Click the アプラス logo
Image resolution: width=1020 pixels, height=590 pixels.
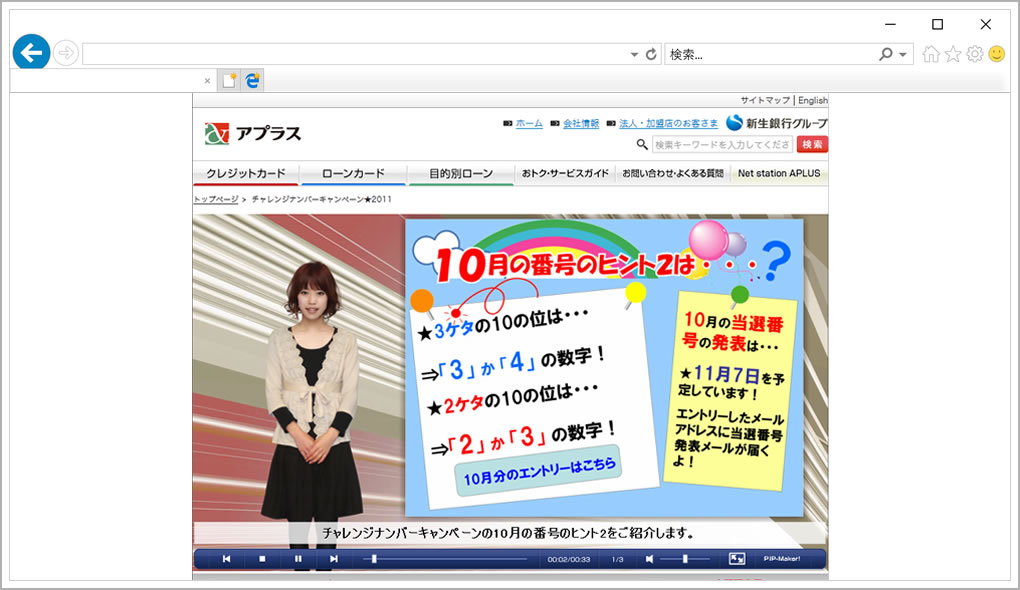click(x=253, y=133)
